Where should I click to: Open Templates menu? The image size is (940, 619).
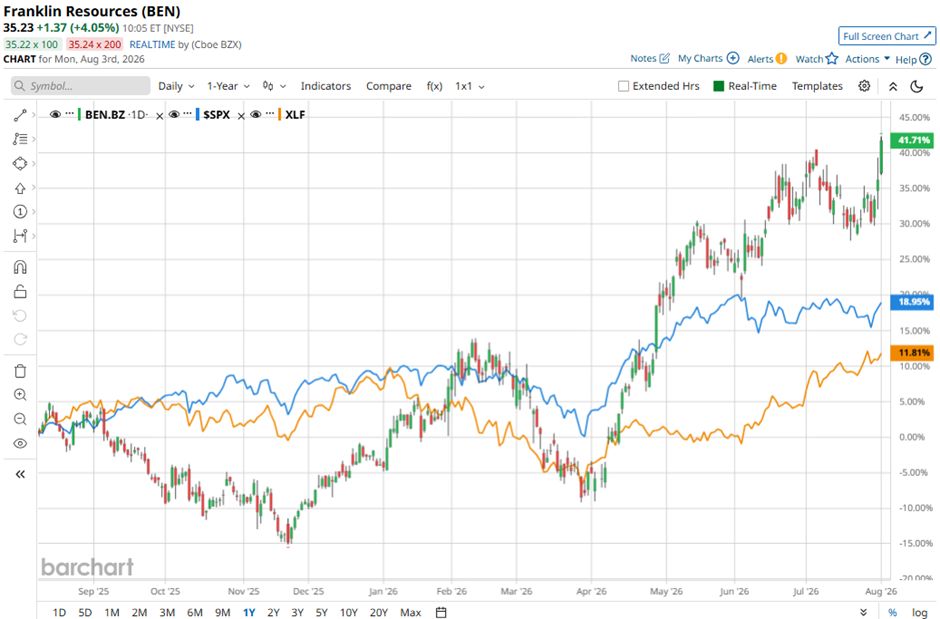coord(817,86)
